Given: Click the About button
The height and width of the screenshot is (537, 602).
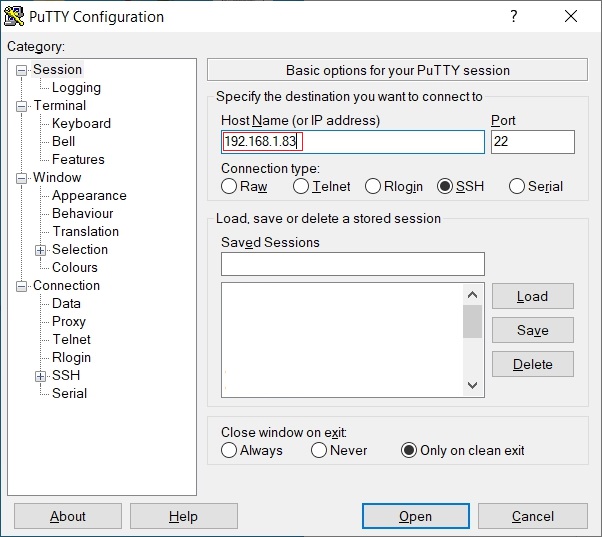Looking at the screenshot, I should click(68, 516).
